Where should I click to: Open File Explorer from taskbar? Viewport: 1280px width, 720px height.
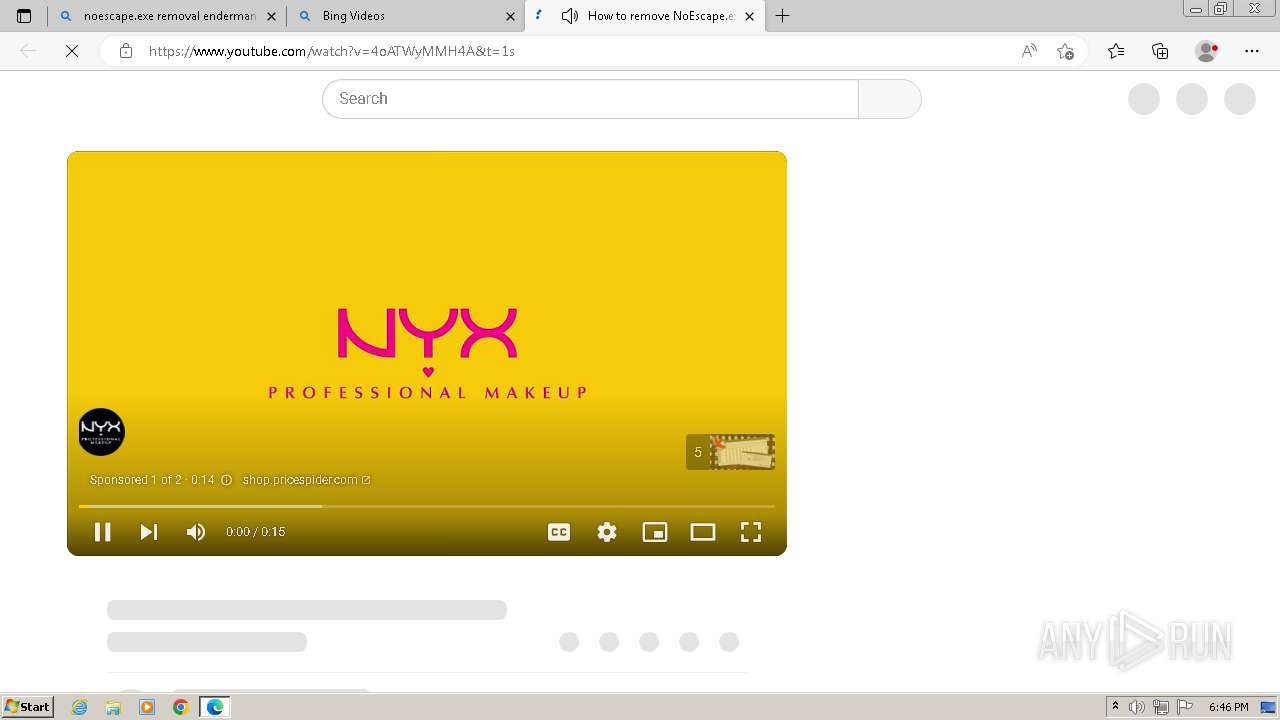click(113, 707)
